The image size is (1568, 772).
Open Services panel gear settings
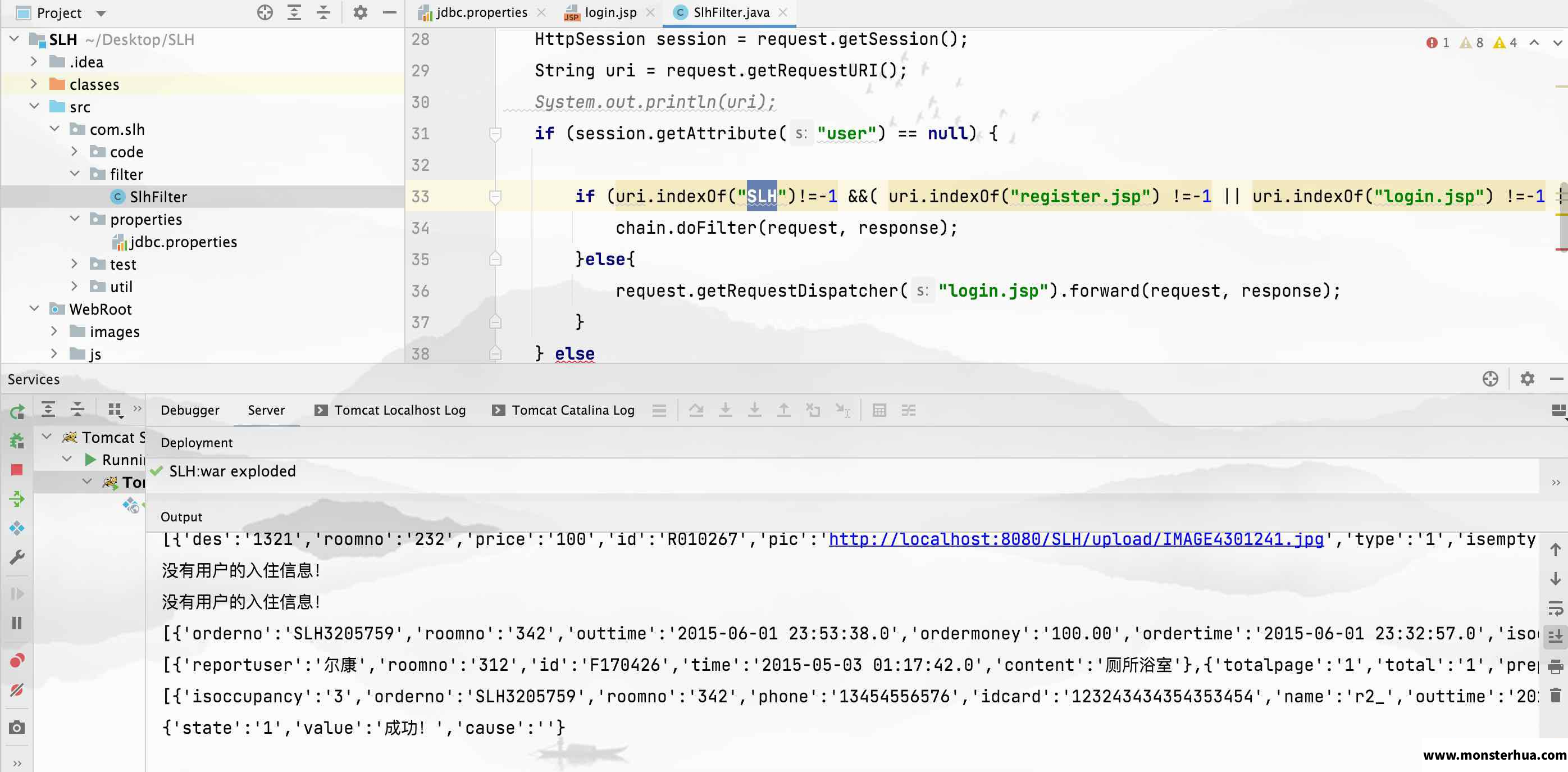pos(1527,379)
